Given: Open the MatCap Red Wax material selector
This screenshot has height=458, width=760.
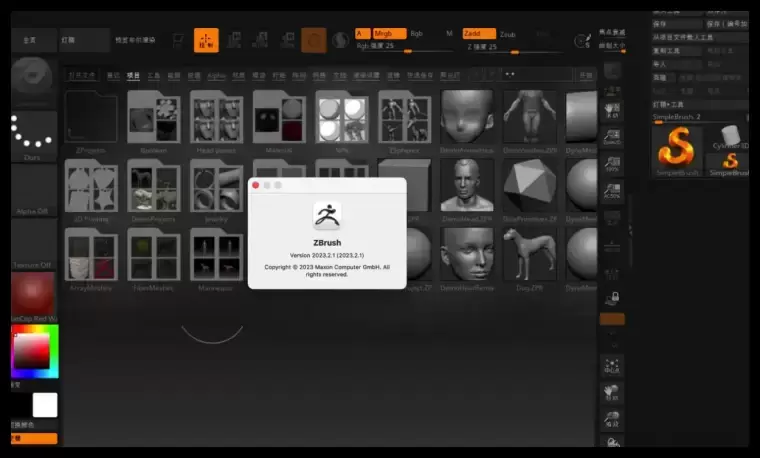Looking at the screenshot, I should coord(33,297).
